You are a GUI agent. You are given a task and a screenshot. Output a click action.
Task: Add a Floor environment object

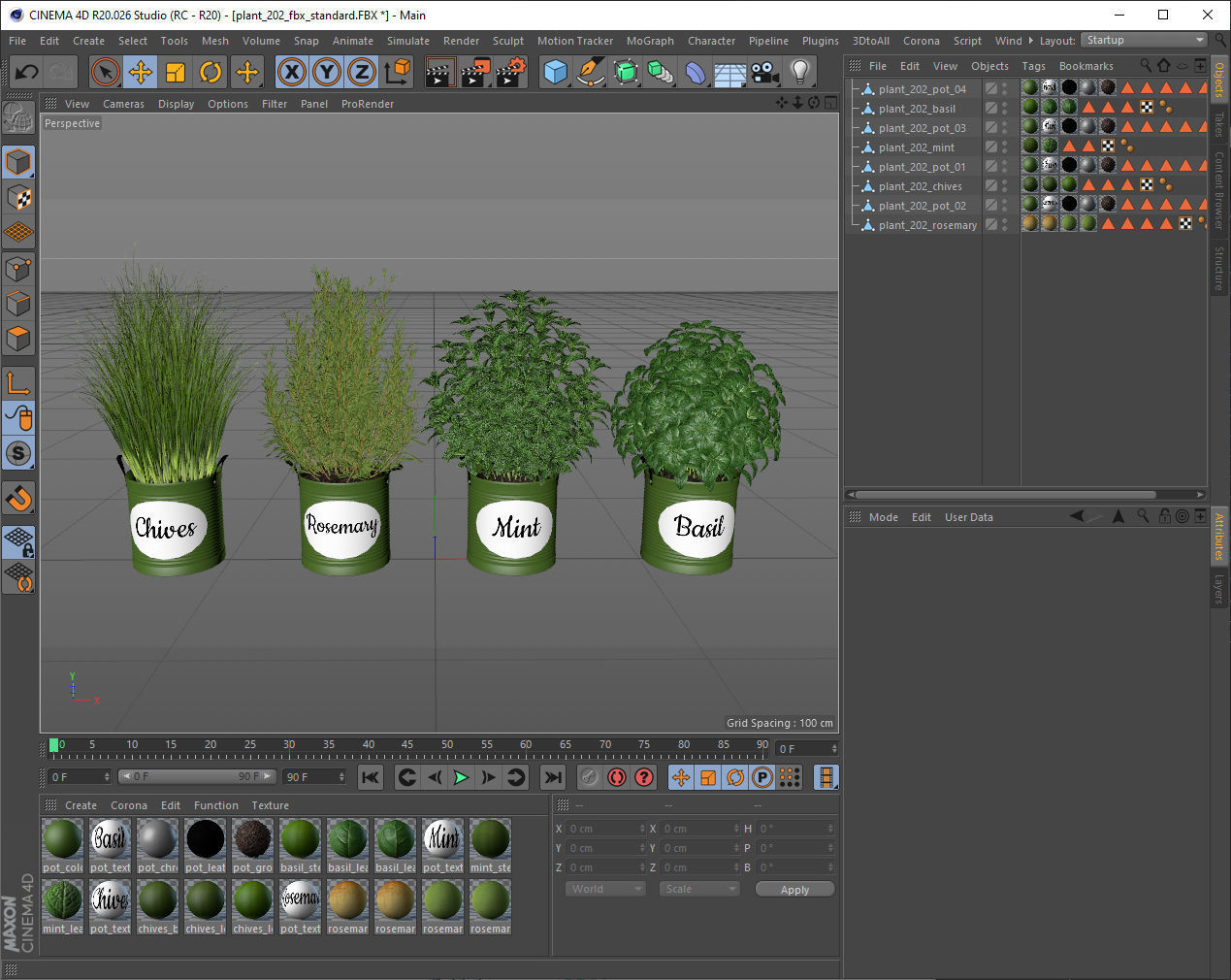[x=729, y=72]
